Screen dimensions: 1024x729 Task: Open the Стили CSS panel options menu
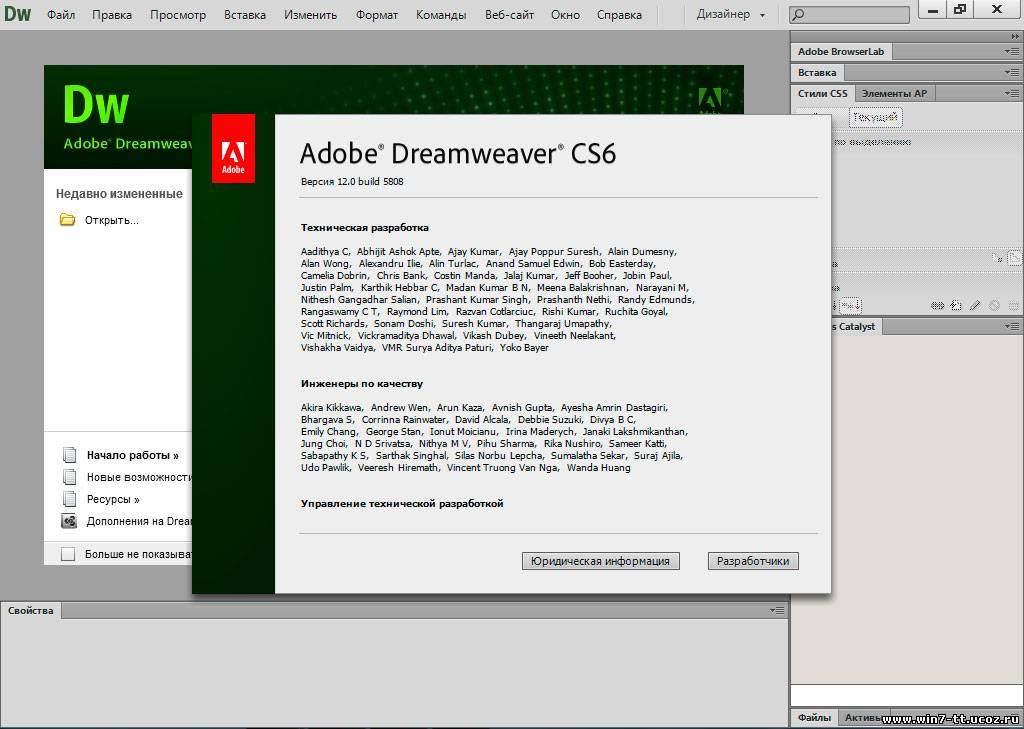click(1012, 93)
